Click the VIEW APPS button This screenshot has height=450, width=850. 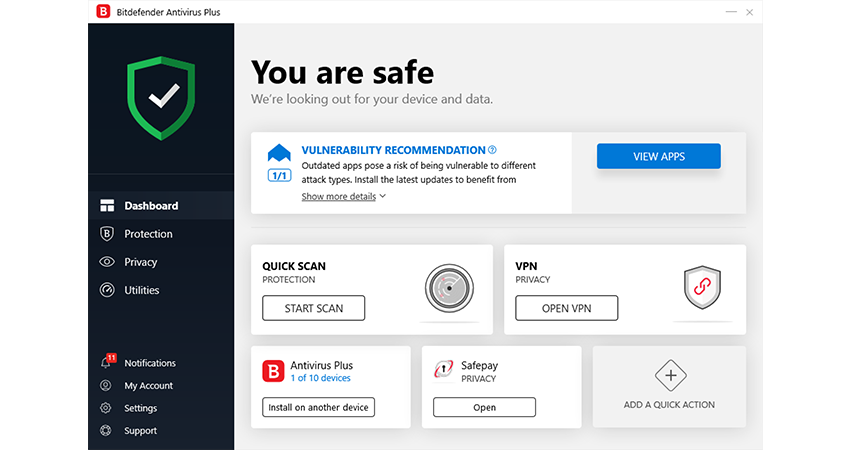659,156
